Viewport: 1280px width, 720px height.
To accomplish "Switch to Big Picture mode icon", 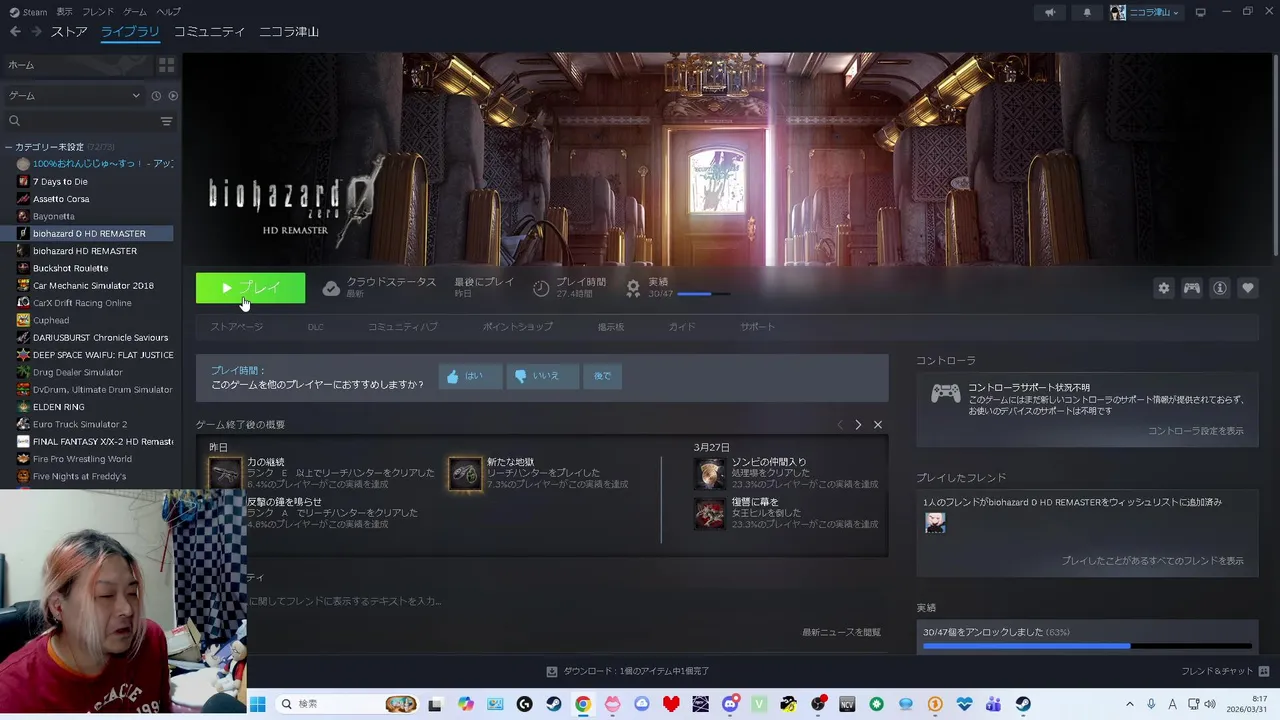I will 1200,12.
